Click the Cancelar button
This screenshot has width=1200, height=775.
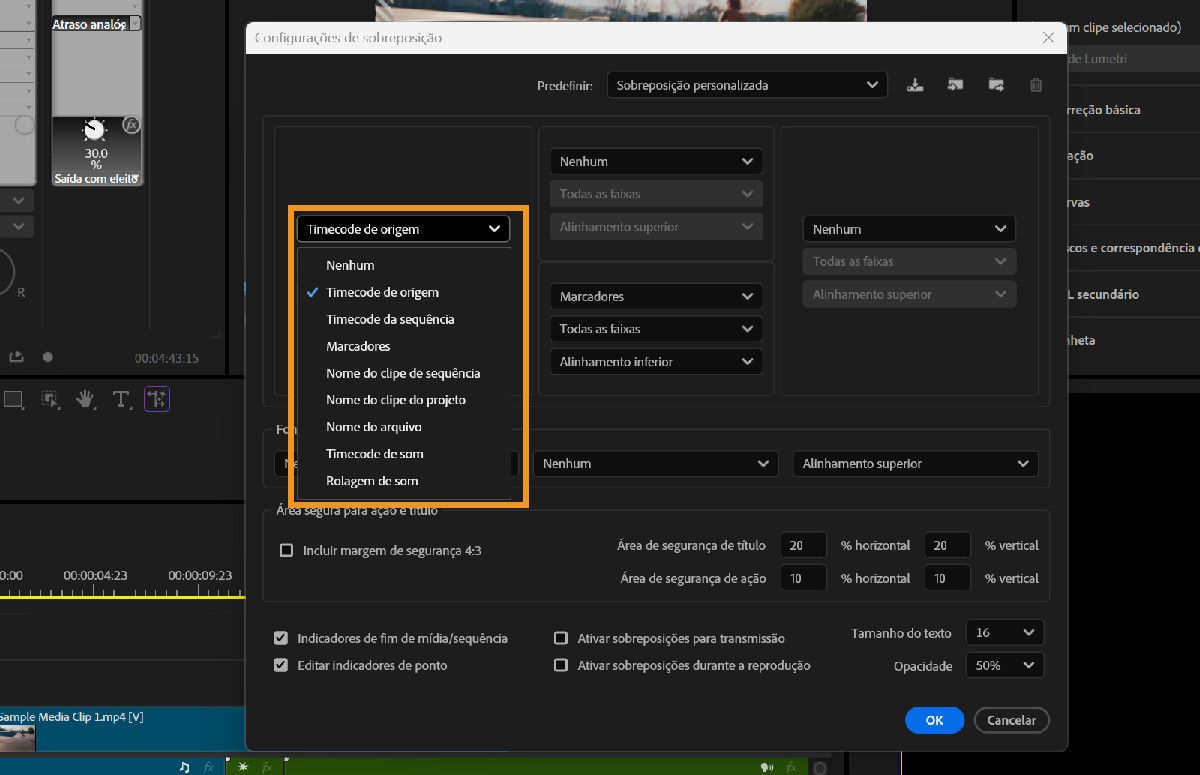(x=1011, y=720)
